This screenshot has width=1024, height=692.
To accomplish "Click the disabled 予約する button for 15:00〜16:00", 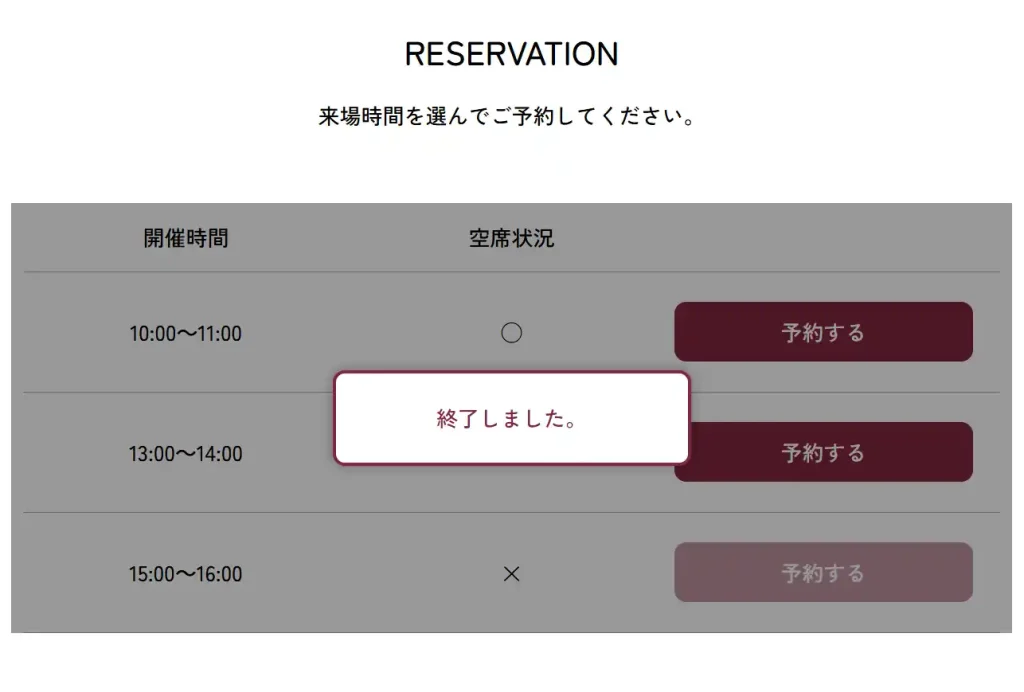I will (x=823, y=573).
